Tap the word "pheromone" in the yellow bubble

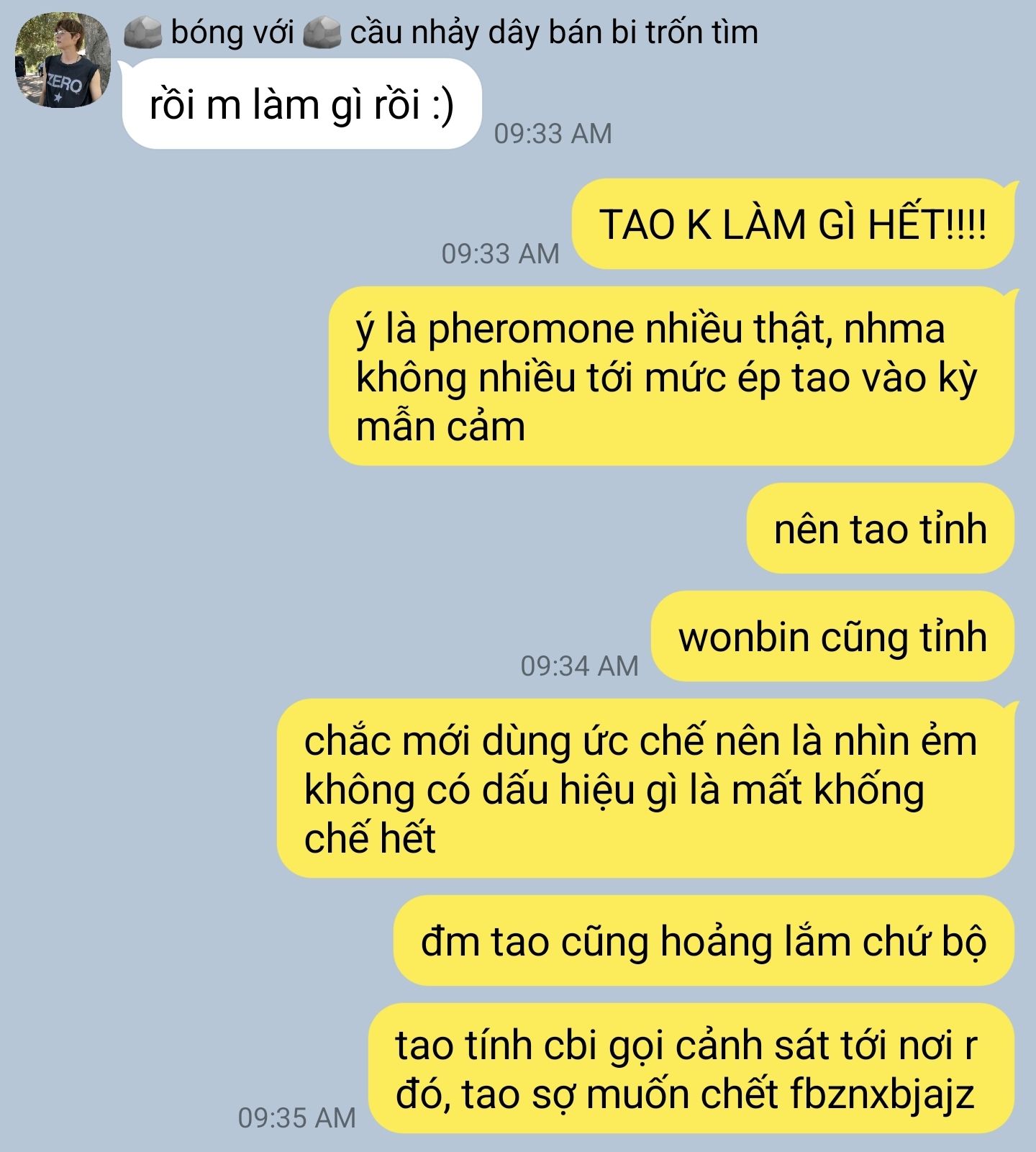click(x=532, y=330)
